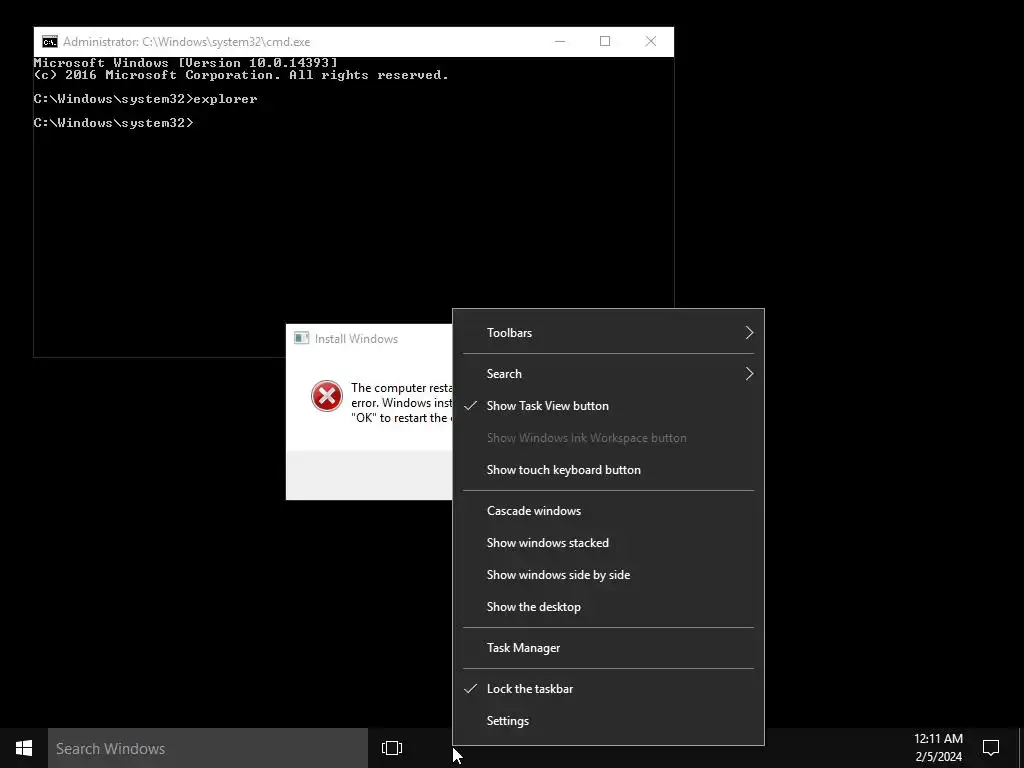Open the Action Center notification icon

pos(991,748)
